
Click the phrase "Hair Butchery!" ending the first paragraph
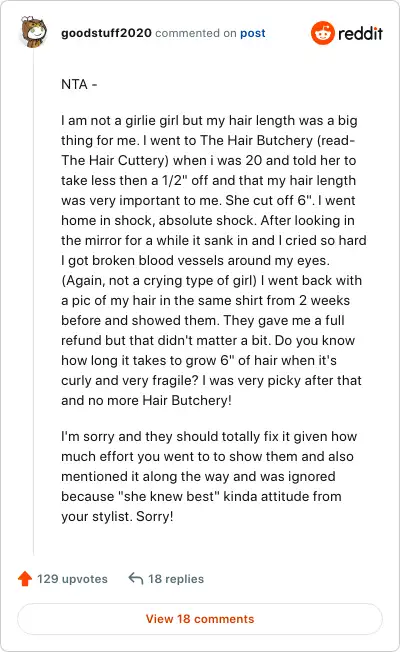(187, 400)
